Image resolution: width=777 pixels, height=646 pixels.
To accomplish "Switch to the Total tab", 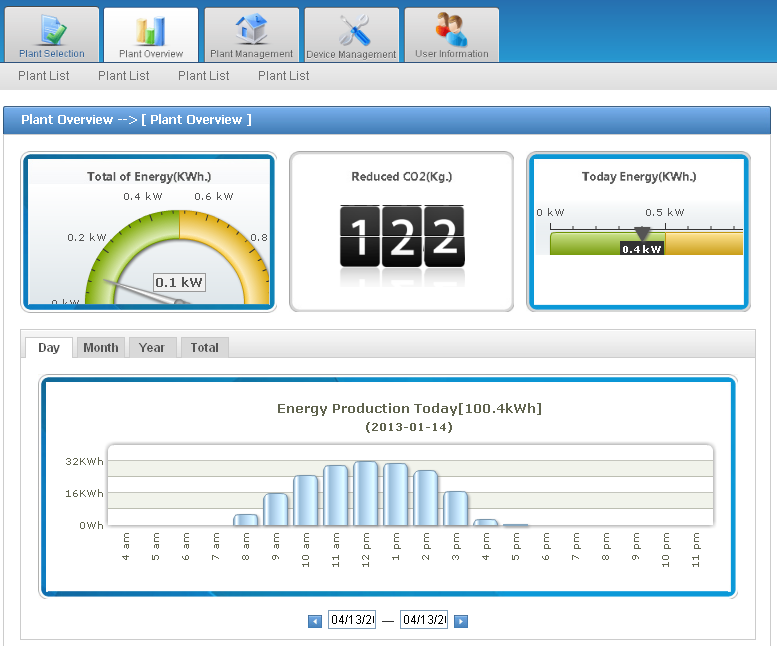I will click(204, 347).
